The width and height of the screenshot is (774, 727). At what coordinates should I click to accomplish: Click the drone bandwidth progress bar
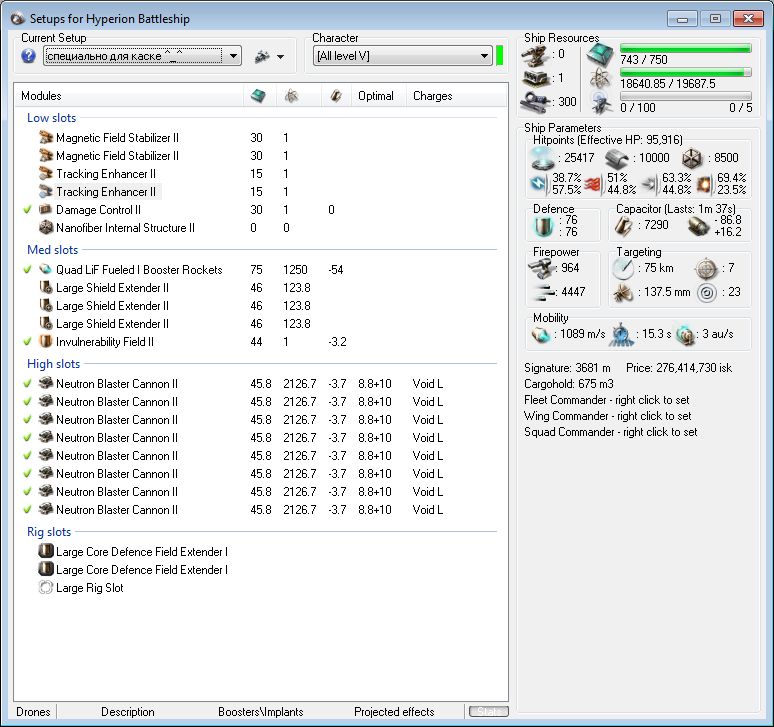(x=686, y=96)
